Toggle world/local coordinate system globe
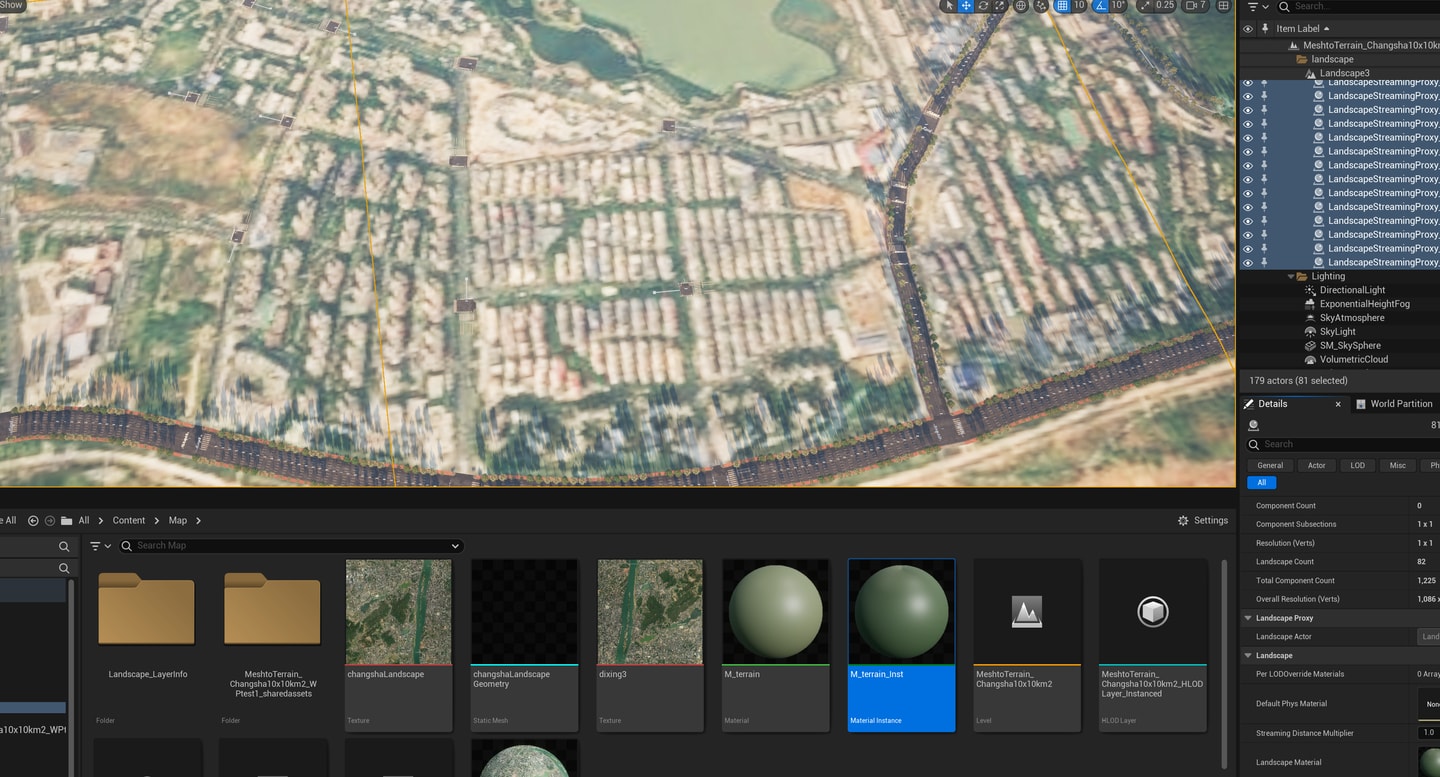The height and width of the screenshot is (777, 1440). [x=1021, y=5]
